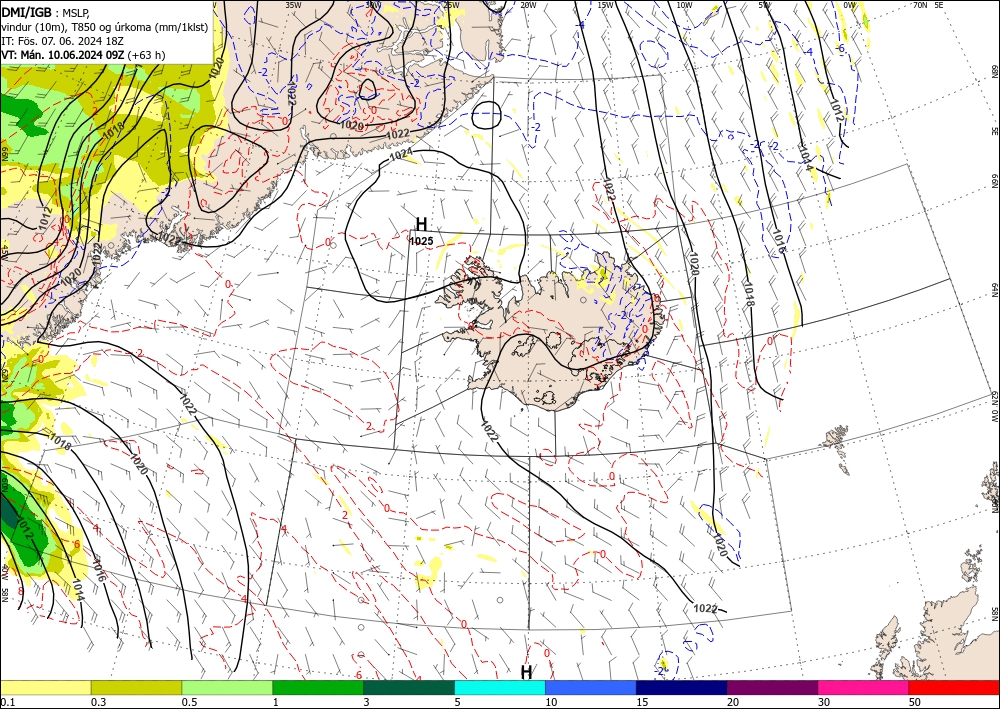Viewport: 1000px width, 709px height.
Task: Click the olive 0.3–0.5 legend swatch
Action: 136,687
